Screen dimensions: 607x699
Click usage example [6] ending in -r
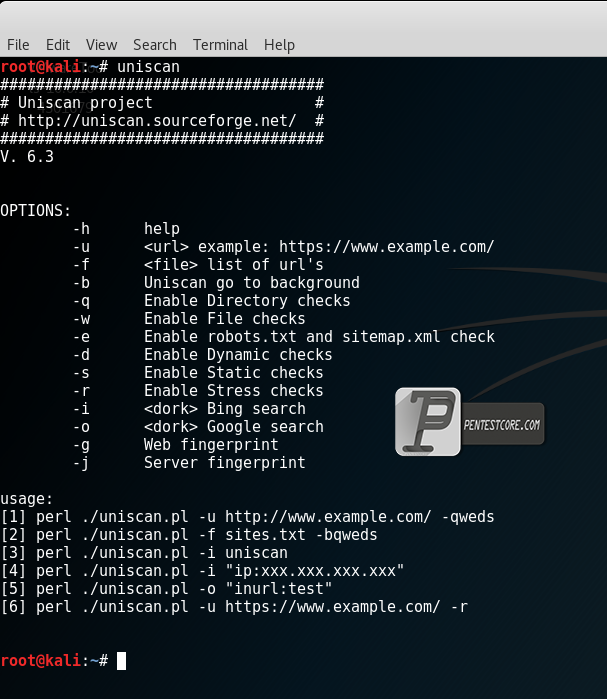click(x=234, y=607)
